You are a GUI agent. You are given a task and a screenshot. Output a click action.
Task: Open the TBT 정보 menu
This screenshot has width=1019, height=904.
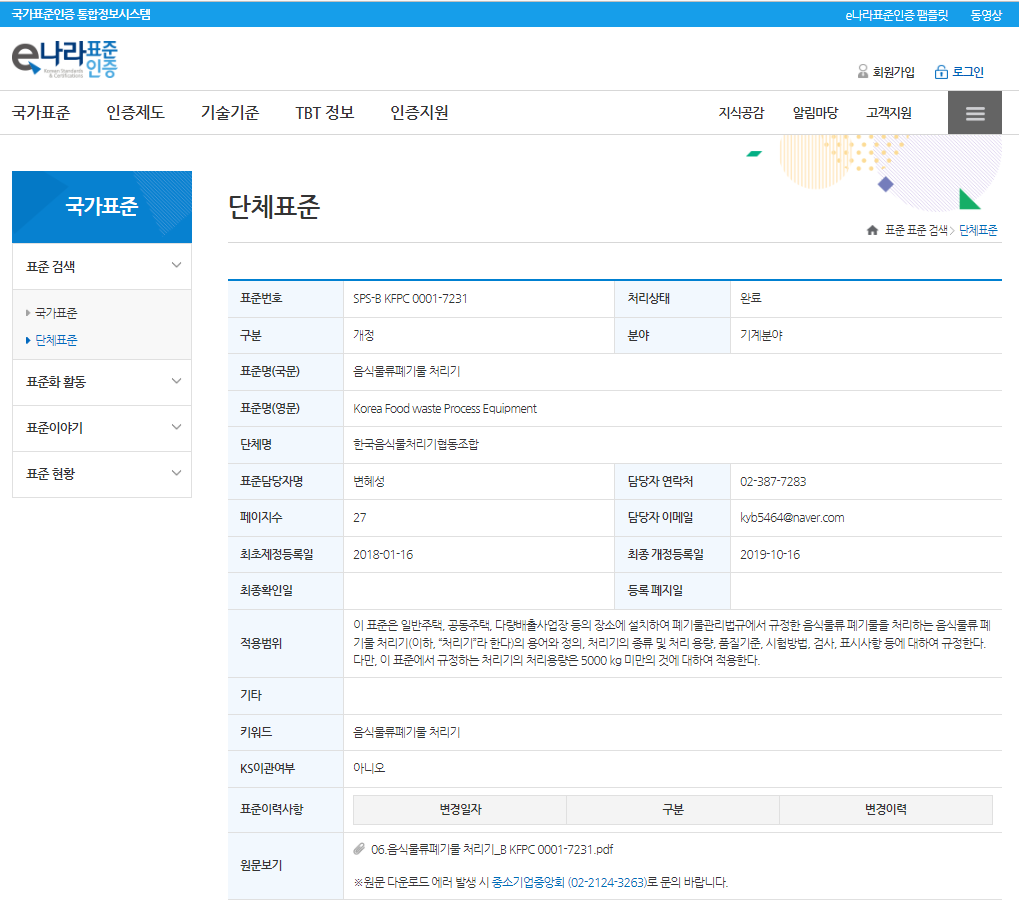[324, 113]
